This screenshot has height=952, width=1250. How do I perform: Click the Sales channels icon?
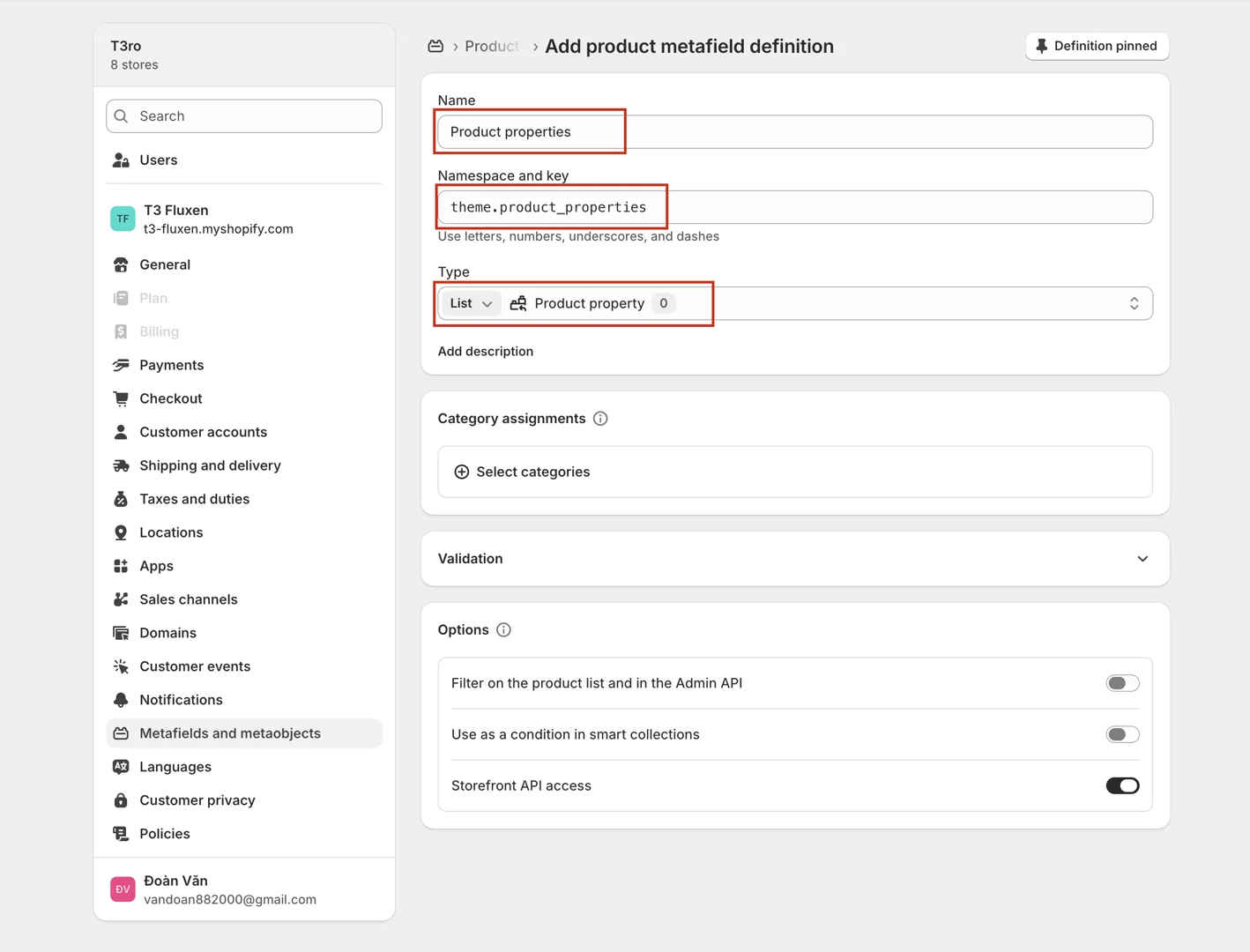[121, 599]
